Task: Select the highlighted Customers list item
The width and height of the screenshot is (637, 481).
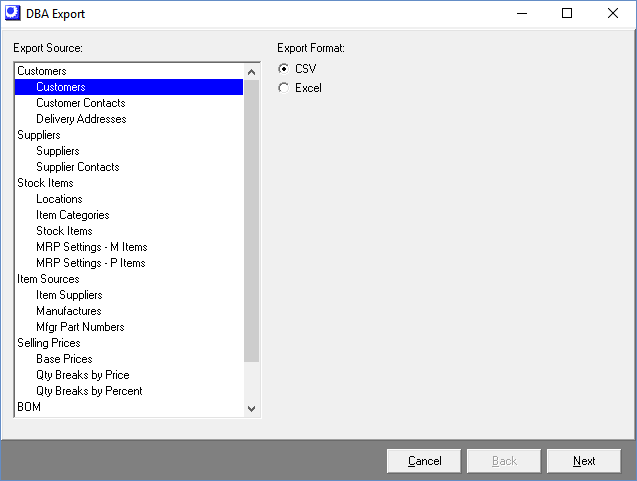Action: 129,87
